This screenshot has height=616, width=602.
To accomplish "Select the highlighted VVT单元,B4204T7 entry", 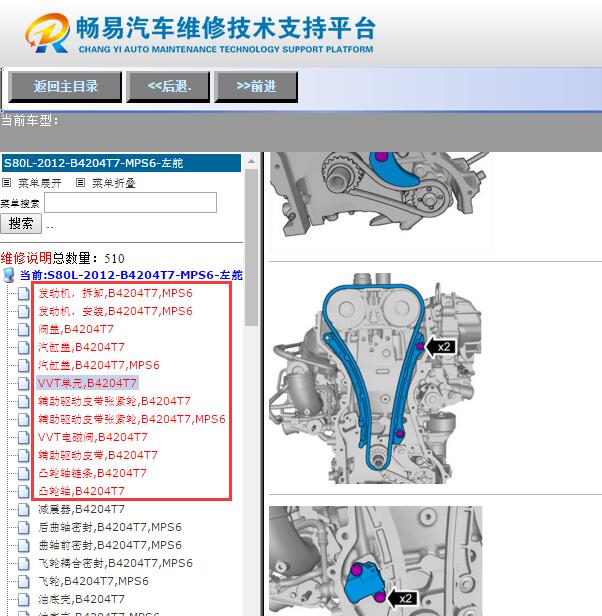I will click(x=87, y=383).
